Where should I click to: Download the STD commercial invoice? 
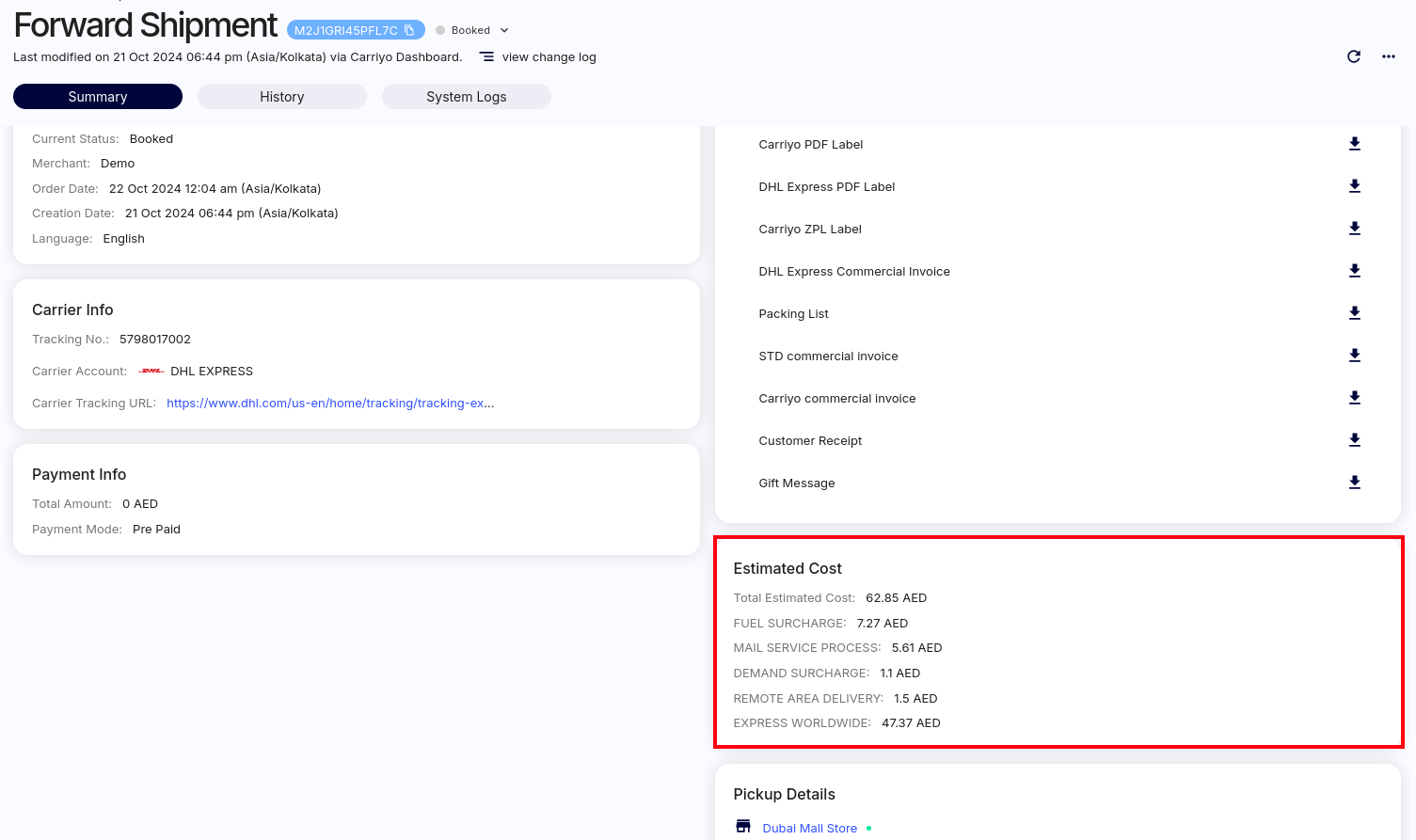point(1354,356)
